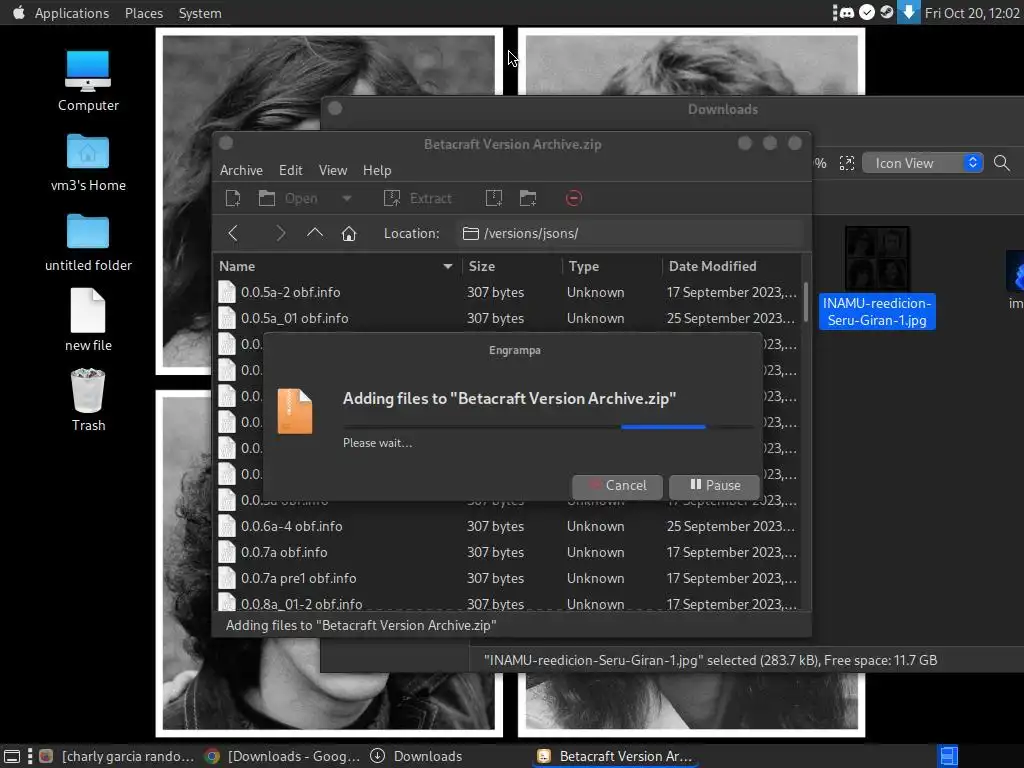1024x768 pixels.
Task: Open the Help menu
Action: point(377,170)
